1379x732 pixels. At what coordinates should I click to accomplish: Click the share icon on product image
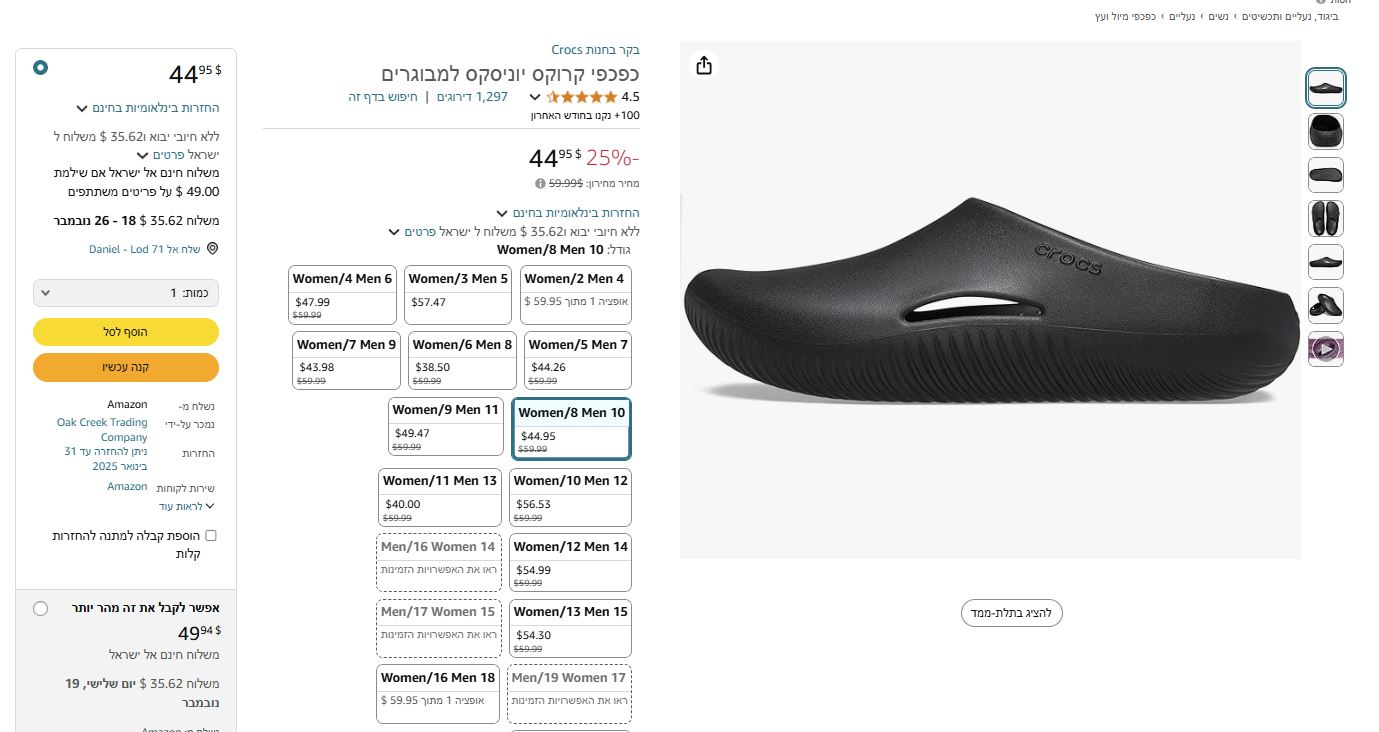704,65
